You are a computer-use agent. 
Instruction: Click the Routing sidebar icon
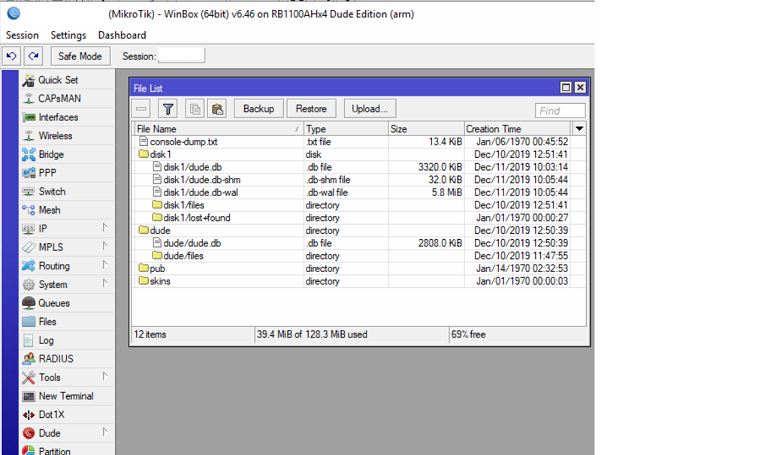(x=29, y=266)
